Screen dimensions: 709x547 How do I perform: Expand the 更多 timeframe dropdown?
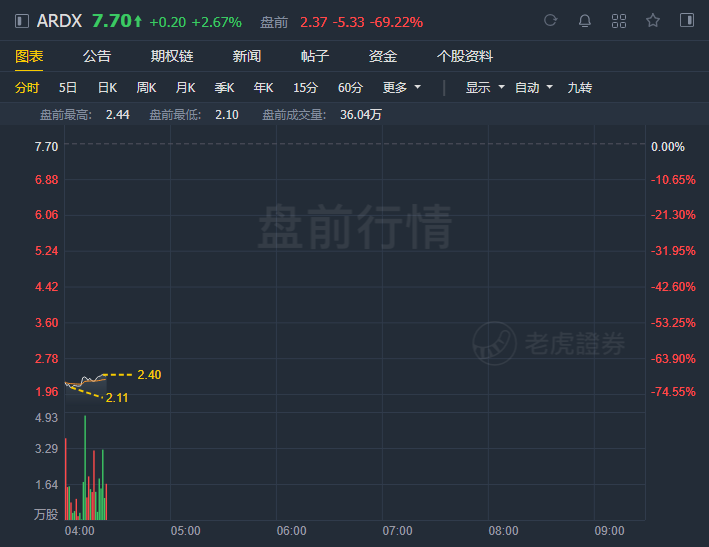click(x=402, y=87)
